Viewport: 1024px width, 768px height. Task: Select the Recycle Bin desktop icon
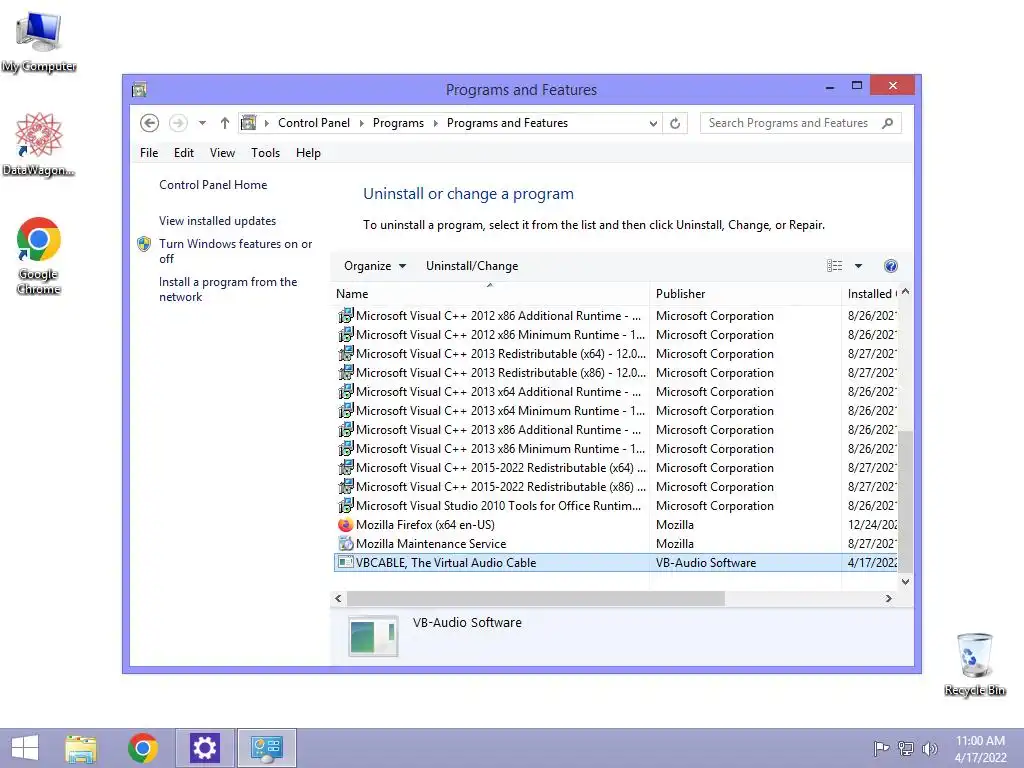pos(975,664)
